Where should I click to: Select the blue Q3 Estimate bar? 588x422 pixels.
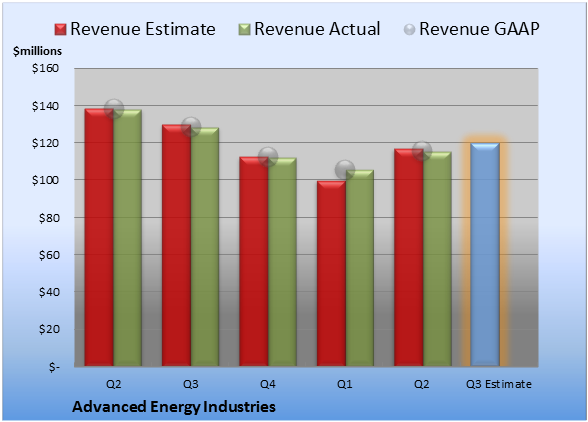pos(485,254)
